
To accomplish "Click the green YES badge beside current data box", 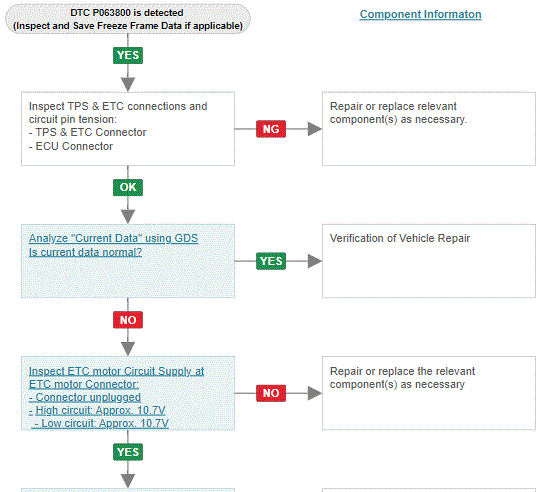I will [x=271, y=261].
